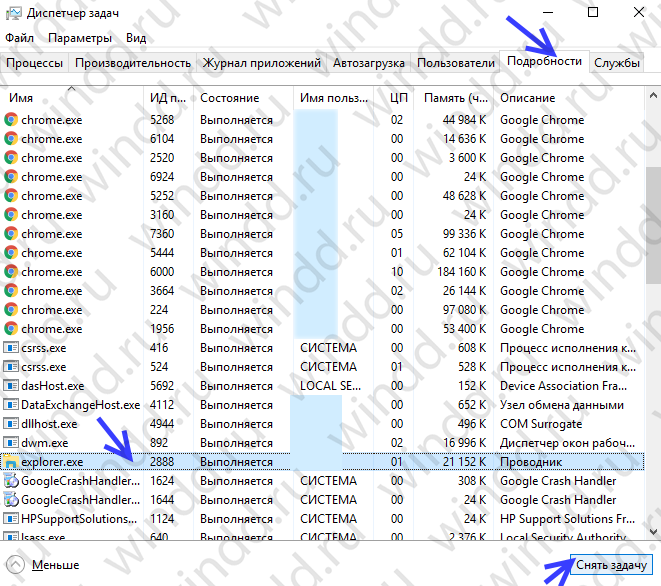
Task: Open the Автозагрузка tab
Action: tap(369, 63)
